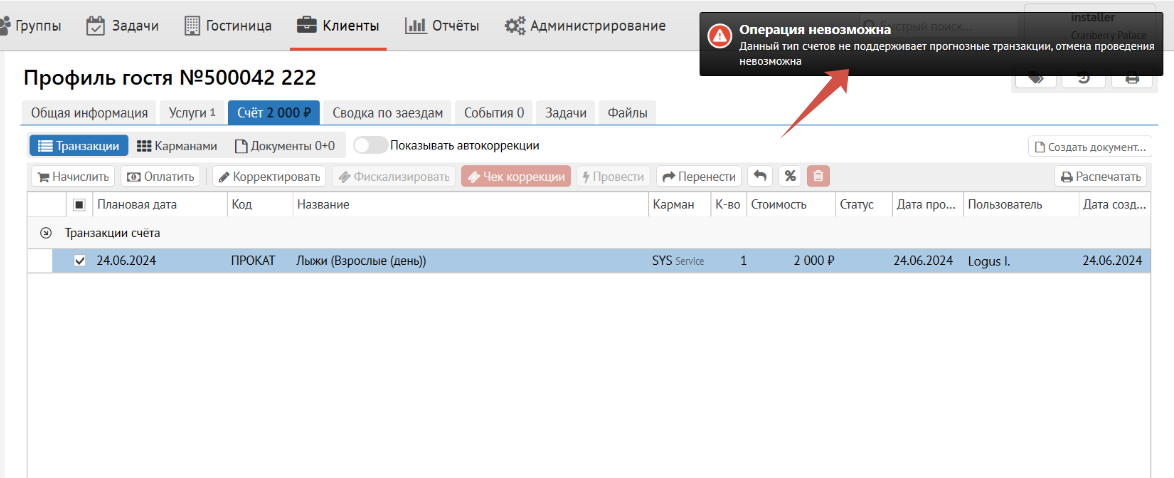Open События 0 tab
Viewport: 1174px width, 478px height.
coord(493,113)
